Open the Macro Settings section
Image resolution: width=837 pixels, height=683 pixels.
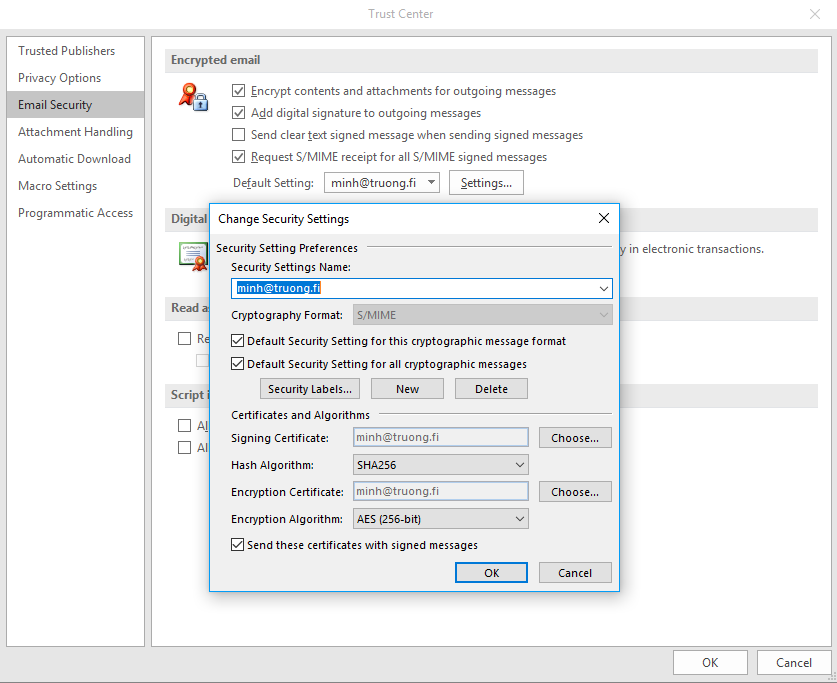(x=57, y=186)
